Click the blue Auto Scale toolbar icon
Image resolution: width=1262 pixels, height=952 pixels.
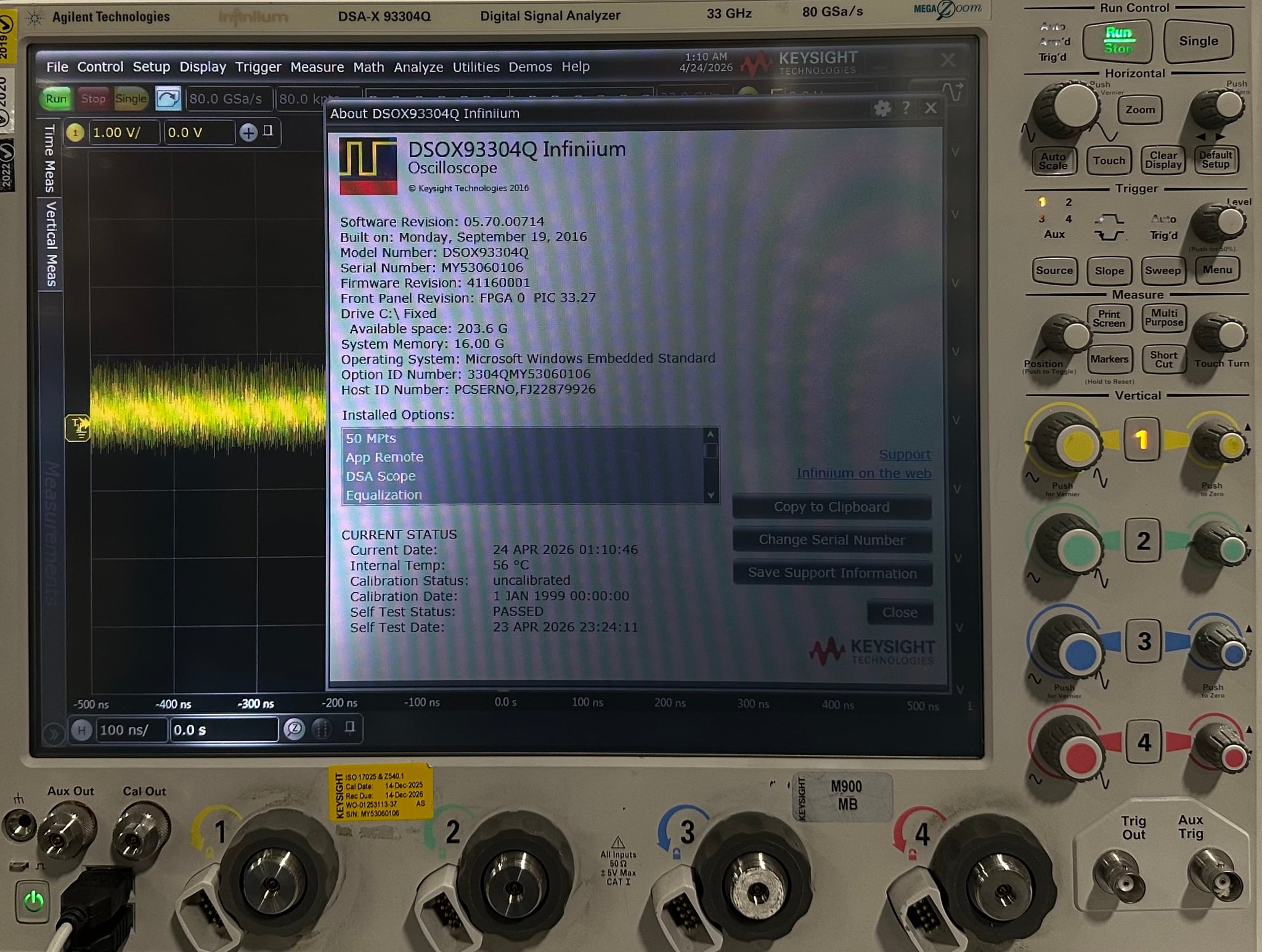[x=168, y=99]
